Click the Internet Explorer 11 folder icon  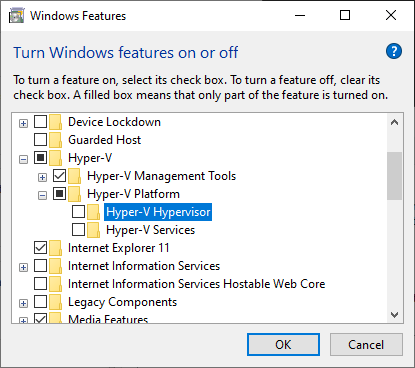point(55,248)
